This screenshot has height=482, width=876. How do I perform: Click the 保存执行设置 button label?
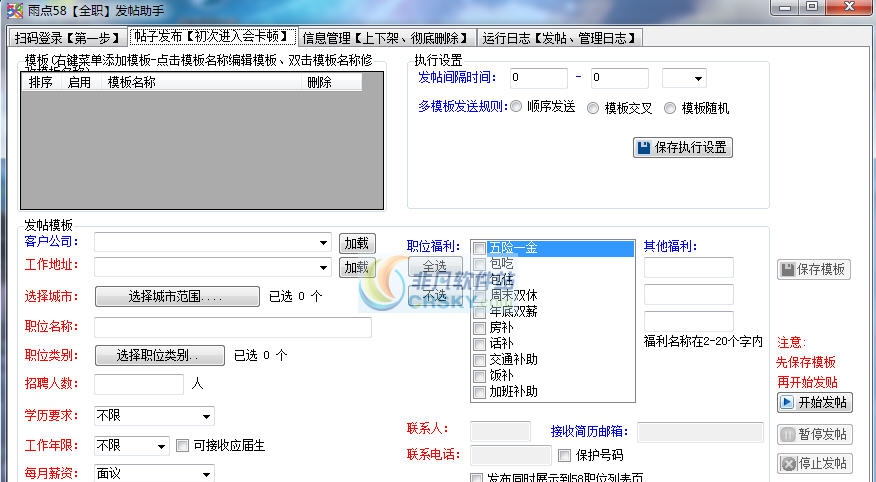(x=691, y=147)
